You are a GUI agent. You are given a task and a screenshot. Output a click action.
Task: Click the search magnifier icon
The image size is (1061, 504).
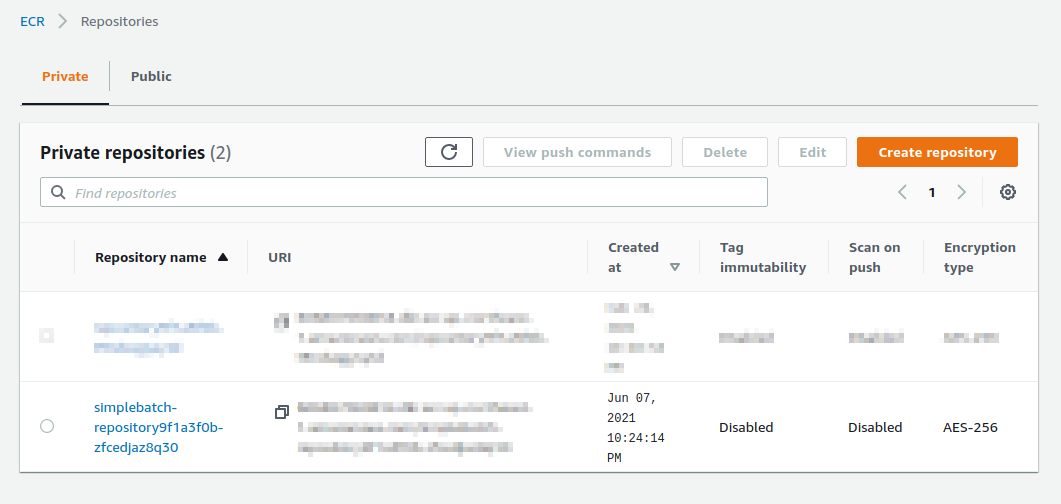[x=58, y=192]
